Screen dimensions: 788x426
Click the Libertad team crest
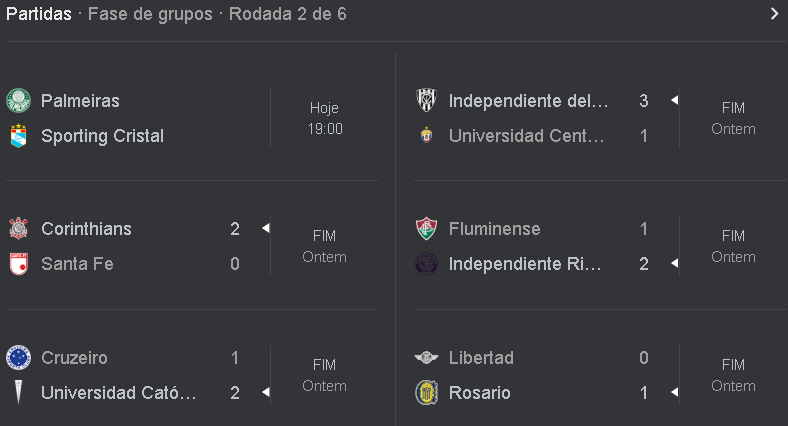[426, 357]
